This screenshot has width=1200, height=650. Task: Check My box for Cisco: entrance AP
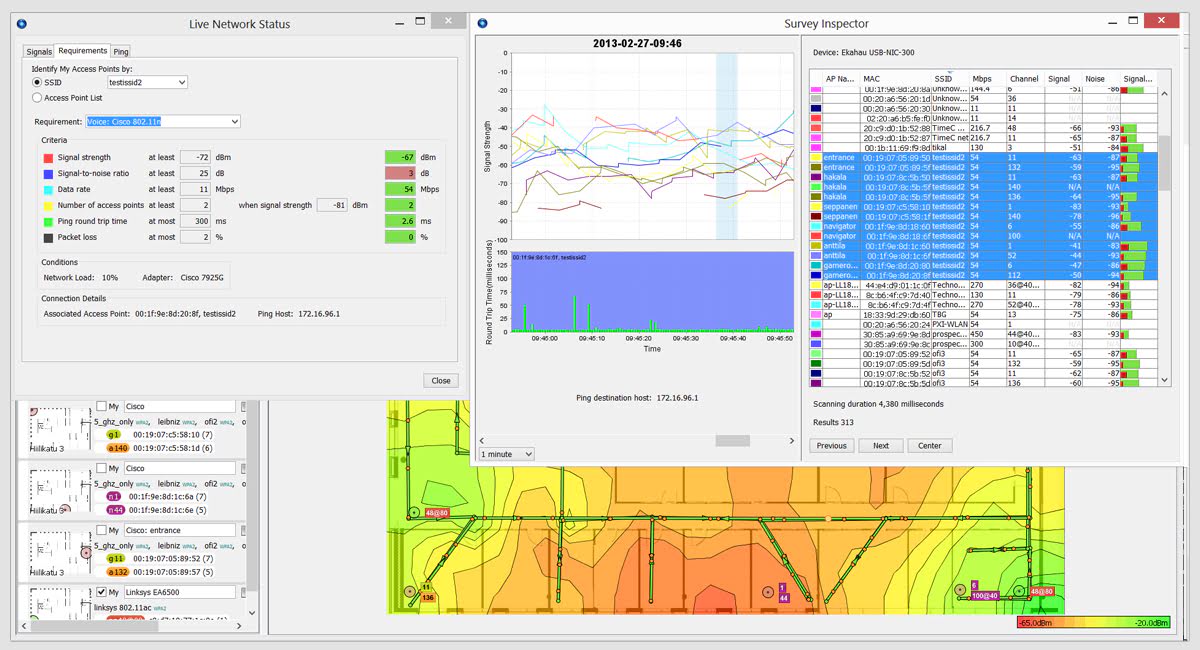tap(101, 529)
